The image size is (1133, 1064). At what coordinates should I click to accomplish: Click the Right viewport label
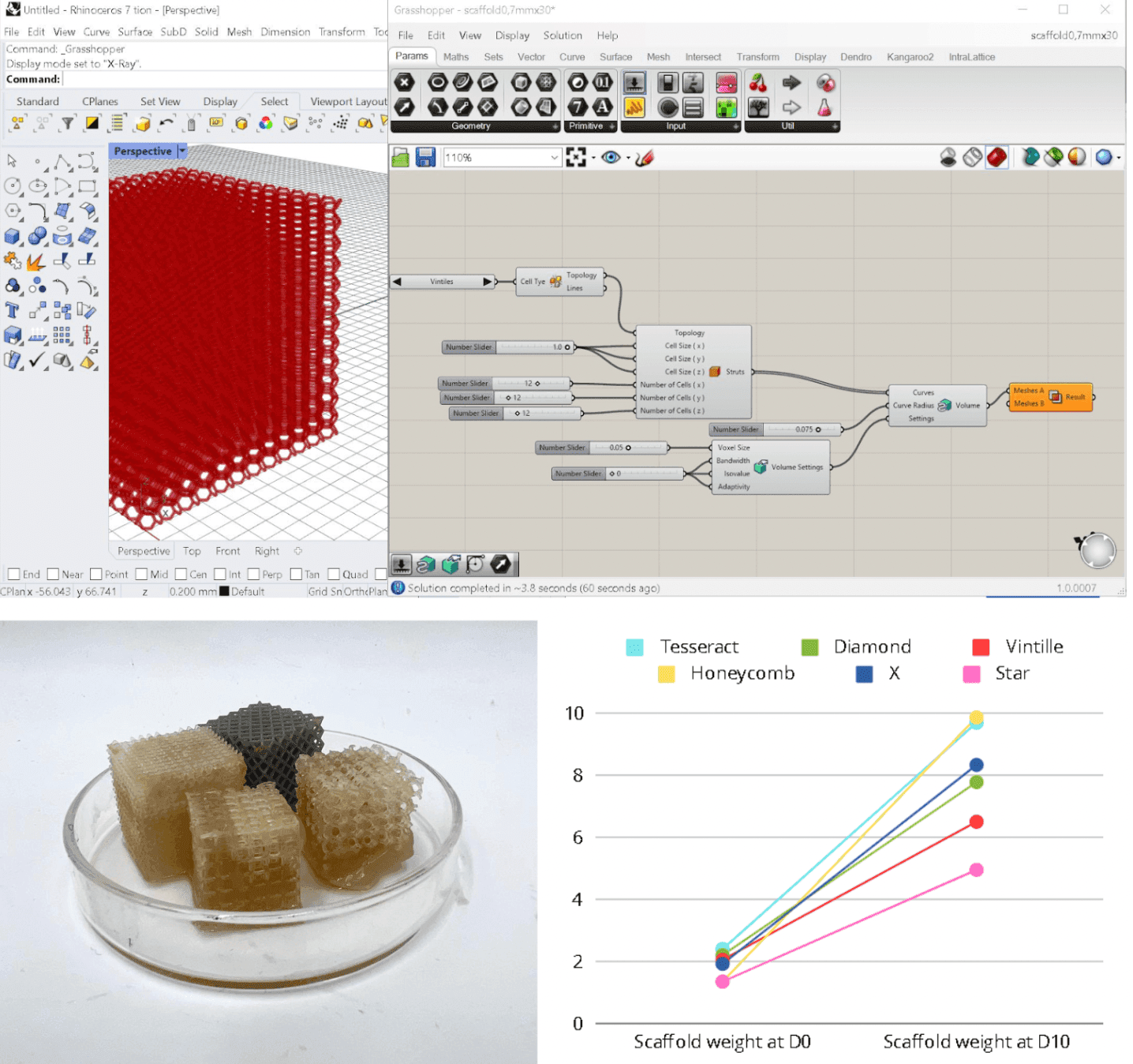click(x=267, y=550)
